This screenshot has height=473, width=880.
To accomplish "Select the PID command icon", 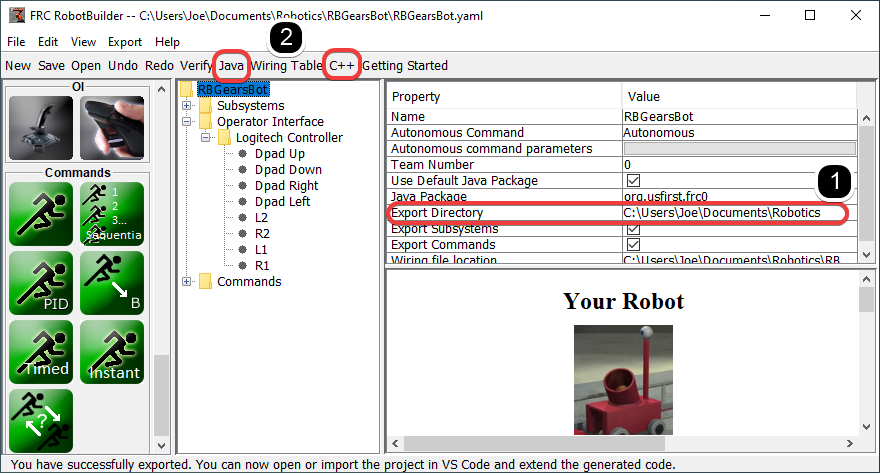I will click(41, 283).
